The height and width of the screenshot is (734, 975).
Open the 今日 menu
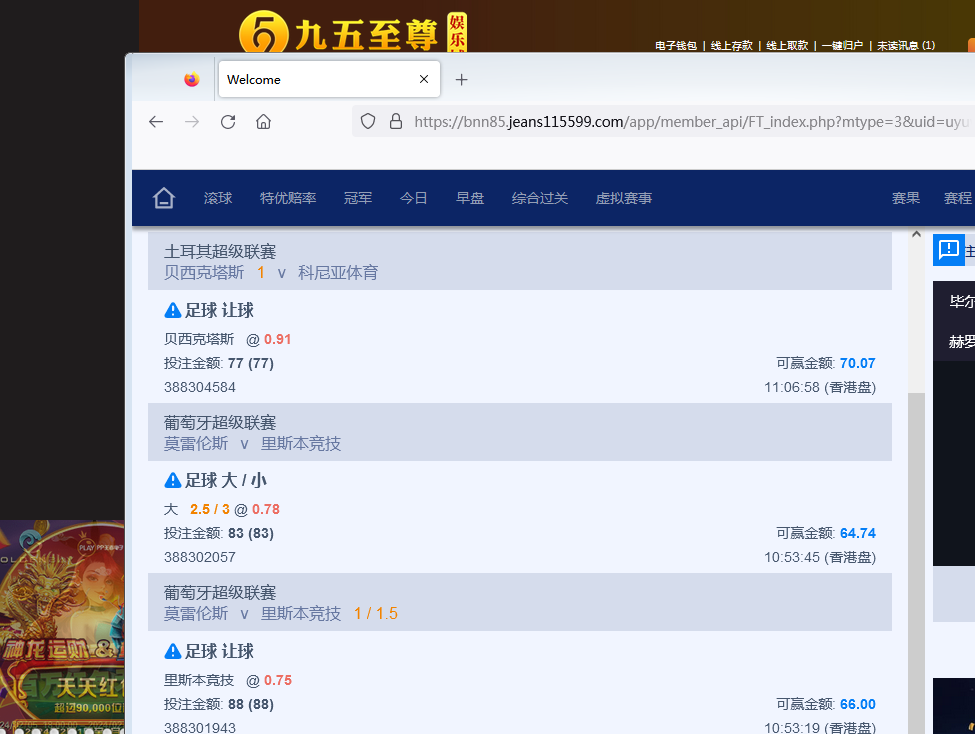[414, 198]
